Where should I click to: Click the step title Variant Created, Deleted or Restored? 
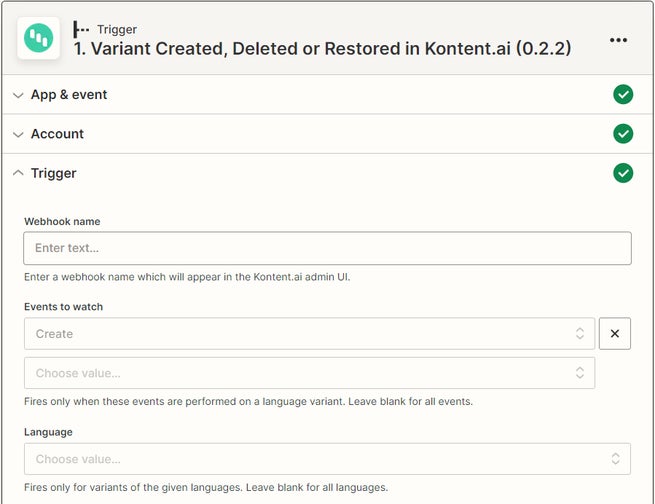pos(322,48)
